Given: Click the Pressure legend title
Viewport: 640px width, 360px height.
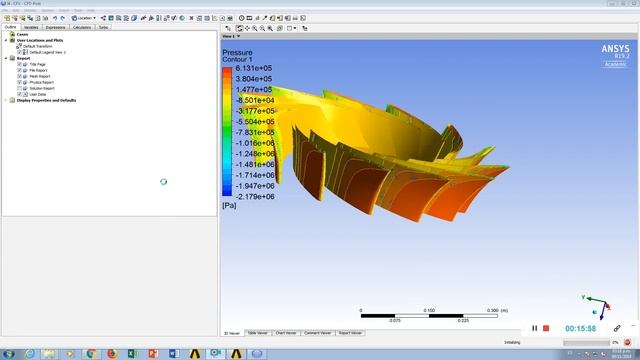Looking at the screenshot, I should 237,53.
